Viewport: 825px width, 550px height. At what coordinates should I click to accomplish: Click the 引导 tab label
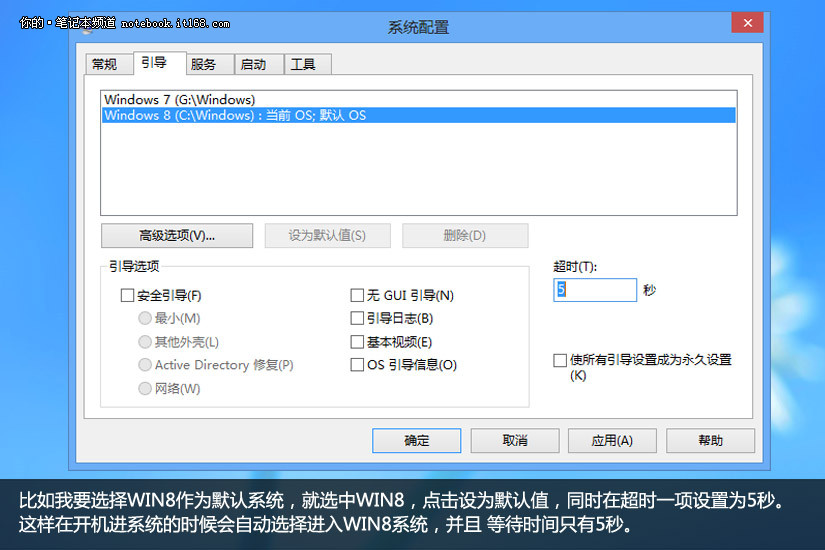[153, 63]
